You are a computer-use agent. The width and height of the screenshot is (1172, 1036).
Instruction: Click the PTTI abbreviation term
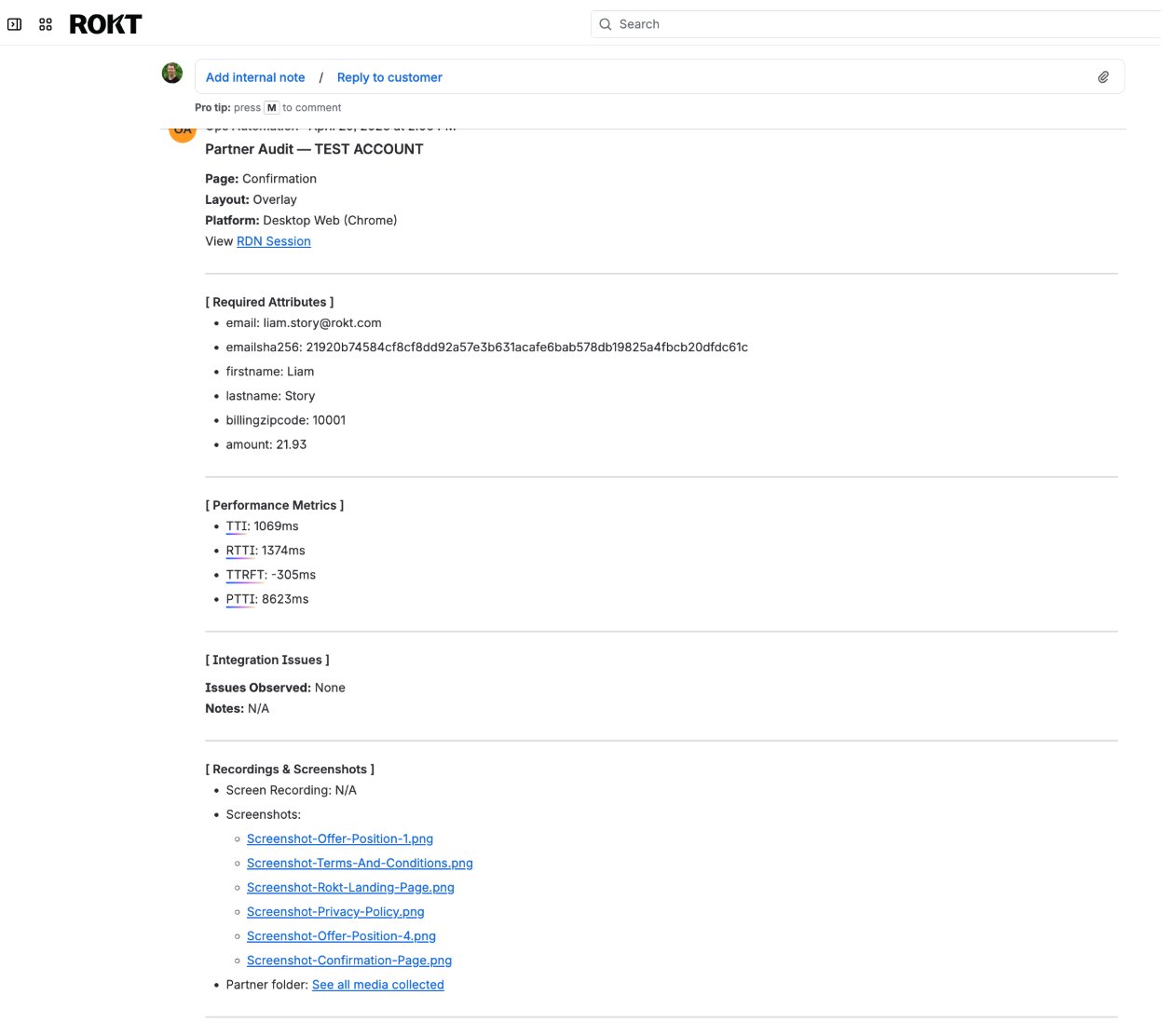(x=239, y=599)
